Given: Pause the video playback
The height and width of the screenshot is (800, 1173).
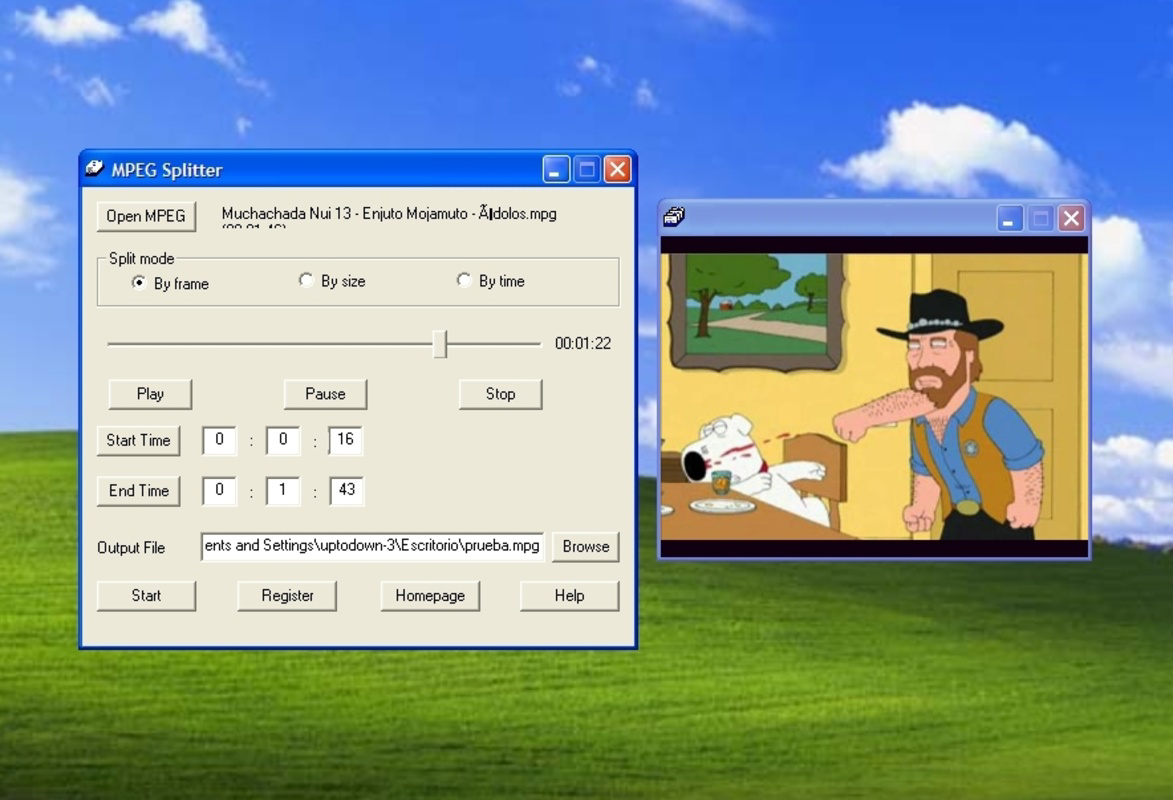Looking at the screenshot, I should tap(325, 394).
